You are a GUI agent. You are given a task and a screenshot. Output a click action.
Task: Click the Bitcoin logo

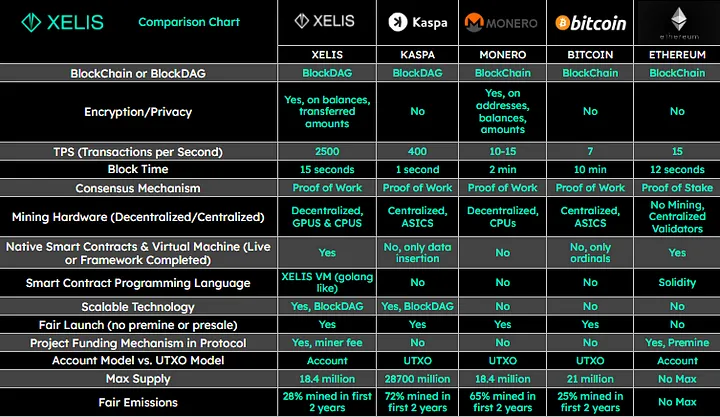coord(591,22)
